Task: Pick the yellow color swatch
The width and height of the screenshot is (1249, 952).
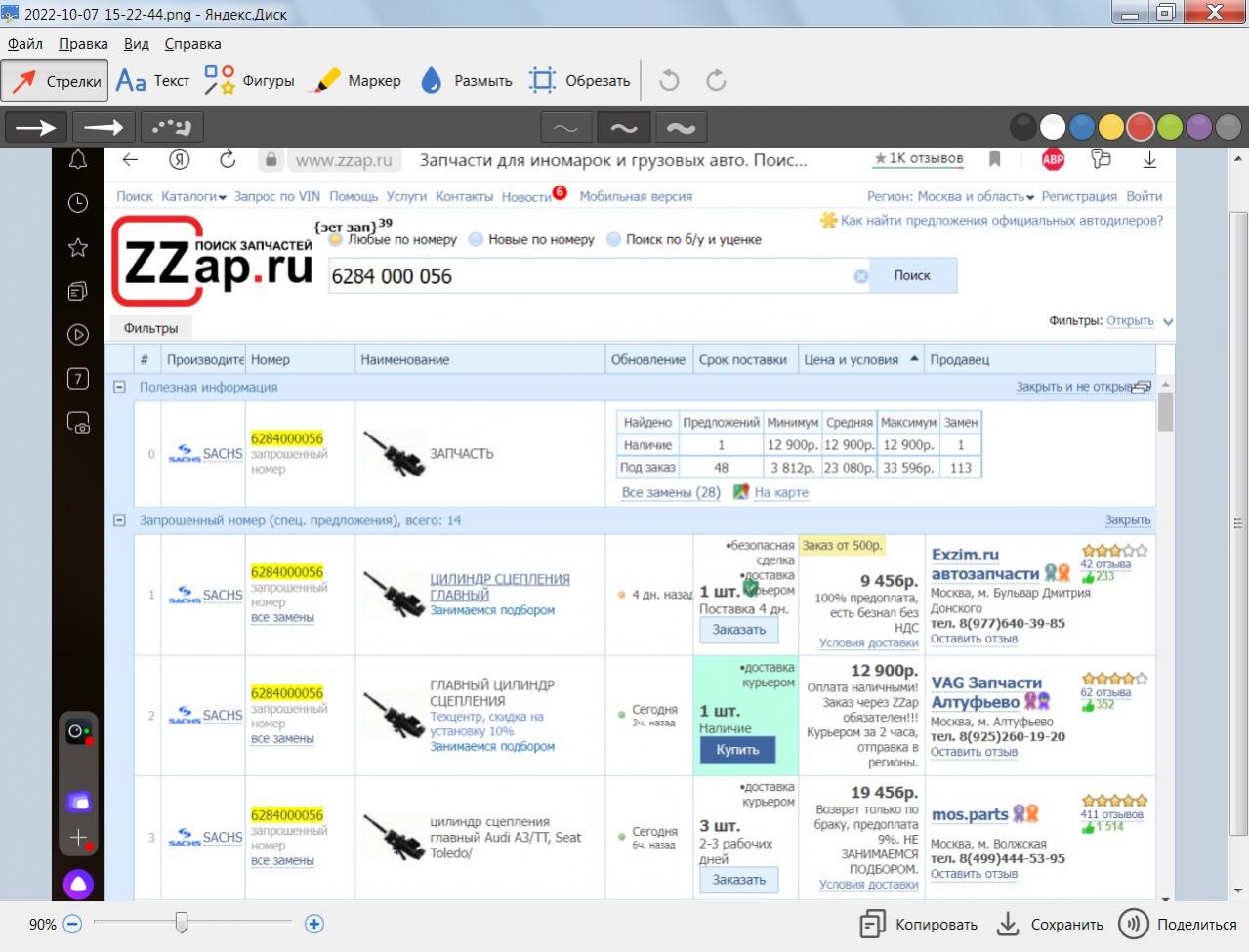Action: click(x=1111, y=127)
